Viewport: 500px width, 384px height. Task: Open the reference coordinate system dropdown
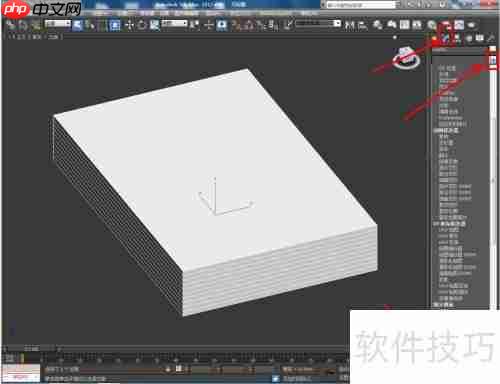174,23
